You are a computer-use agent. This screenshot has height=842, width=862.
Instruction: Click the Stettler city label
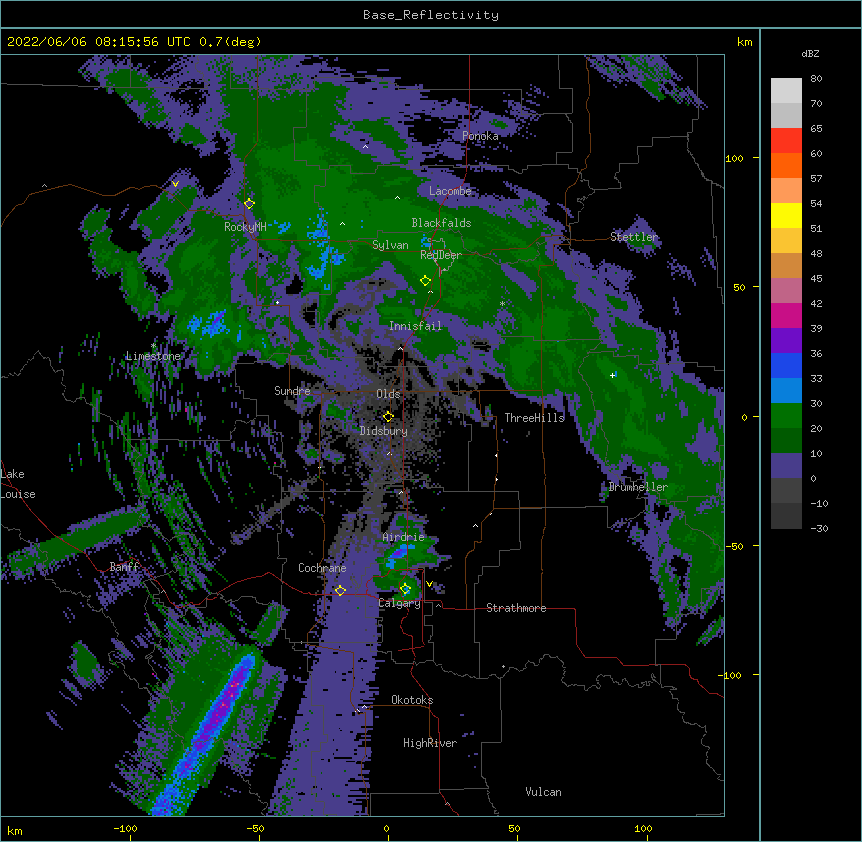[x=634, y=237]
